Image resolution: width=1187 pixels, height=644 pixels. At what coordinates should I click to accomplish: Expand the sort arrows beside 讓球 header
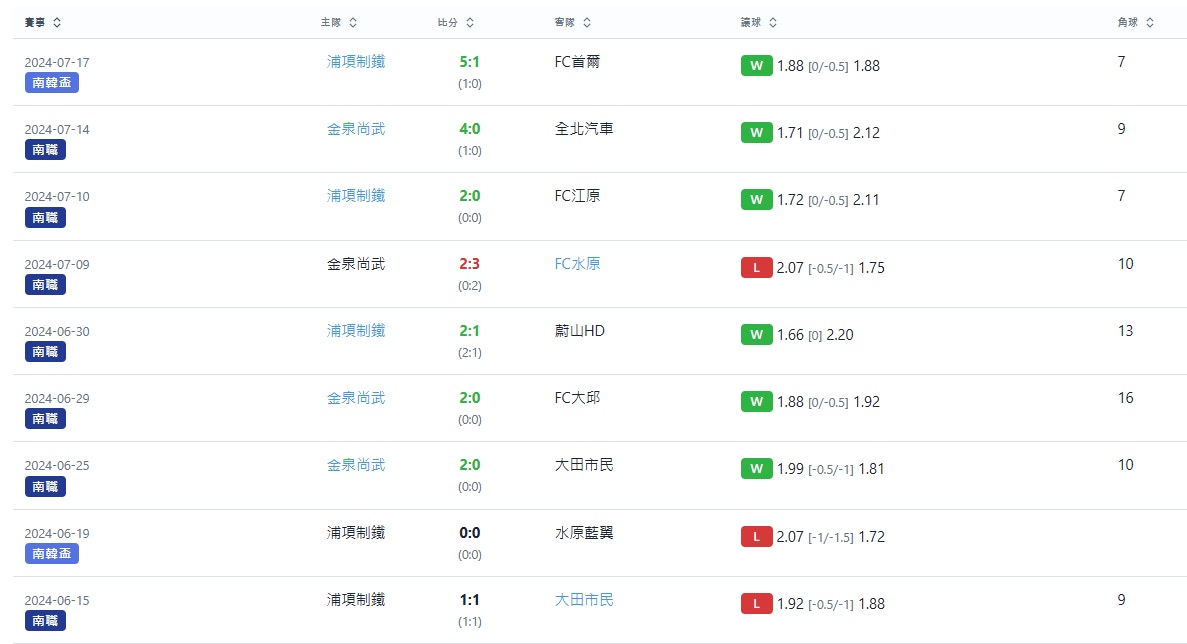[x=774, y=20]
